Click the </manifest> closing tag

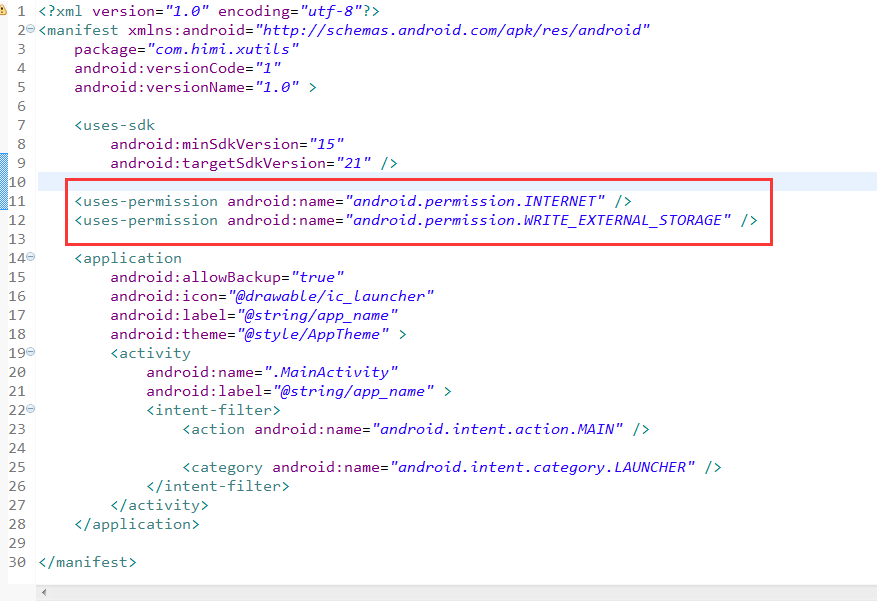point(87,562)
